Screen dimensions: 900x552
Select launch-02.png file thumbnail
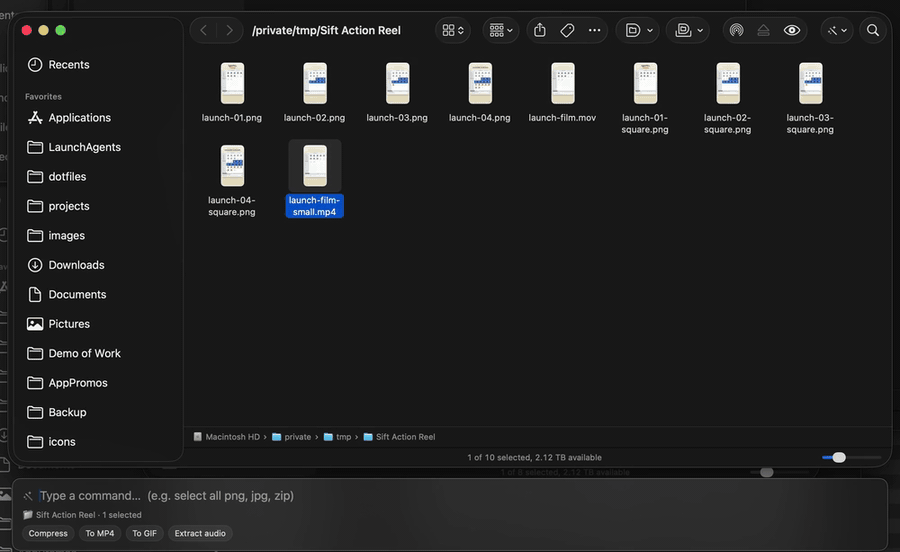click(315, 84)
